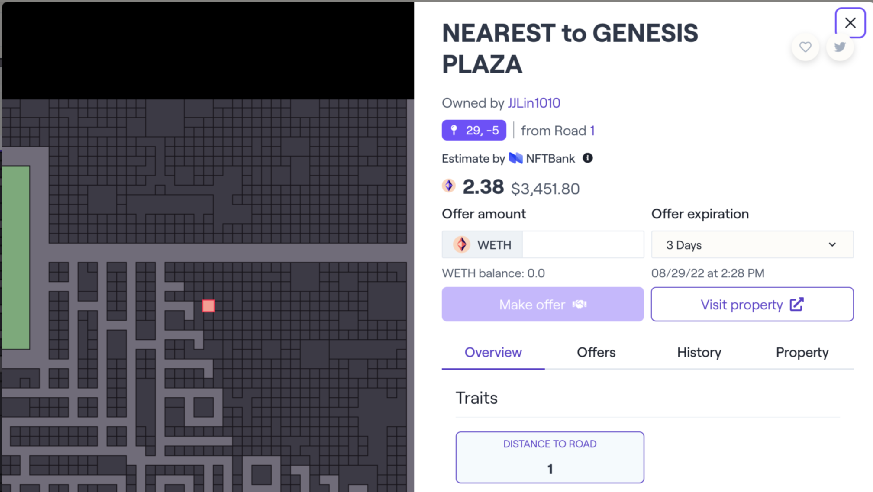
Task: Click the Distance to Road trait card
Action: [x=550, y=457]
